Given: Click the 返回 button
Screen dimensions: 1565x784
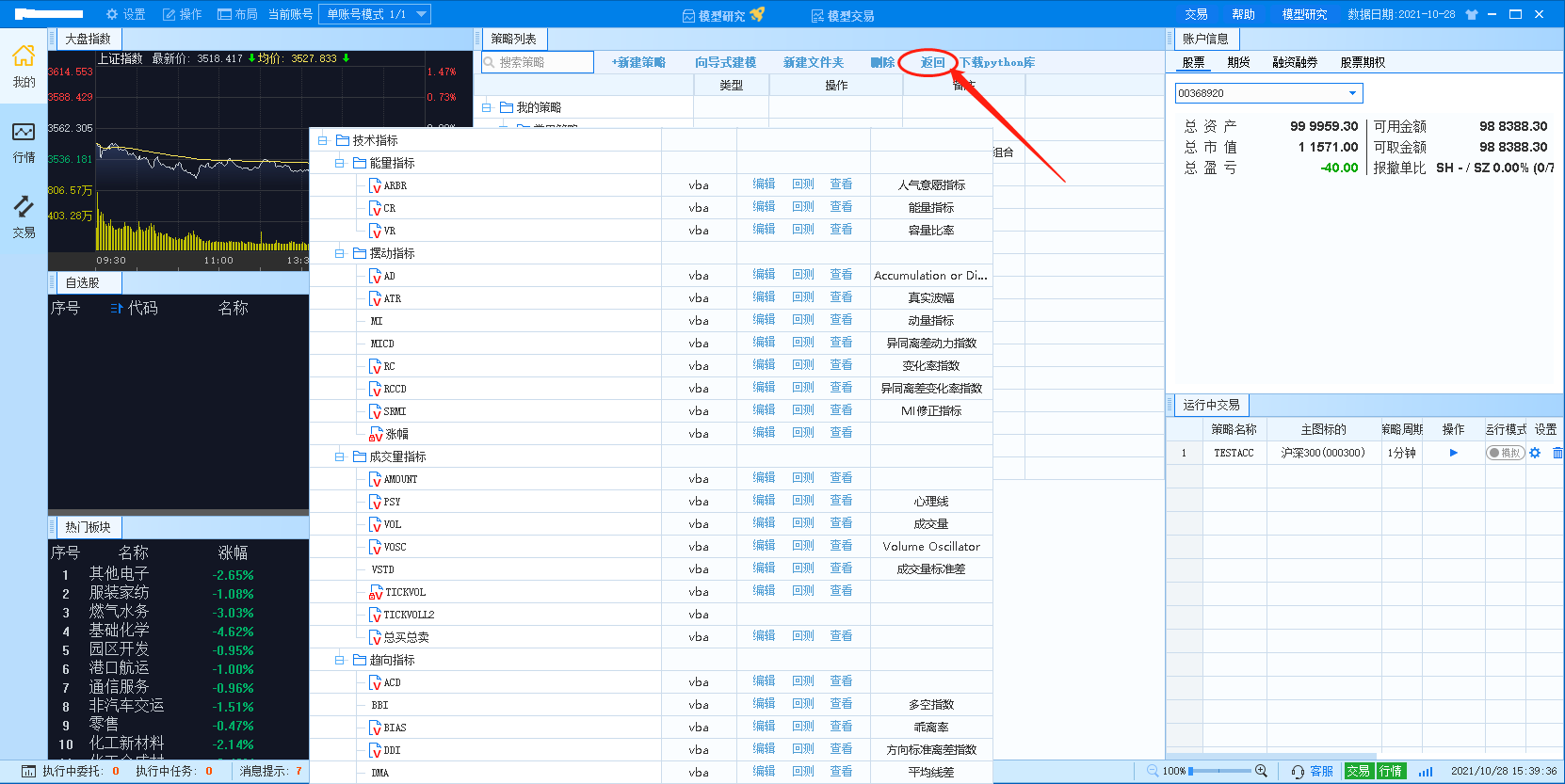Looking at the screenshot, I should (x=932, y=62).
